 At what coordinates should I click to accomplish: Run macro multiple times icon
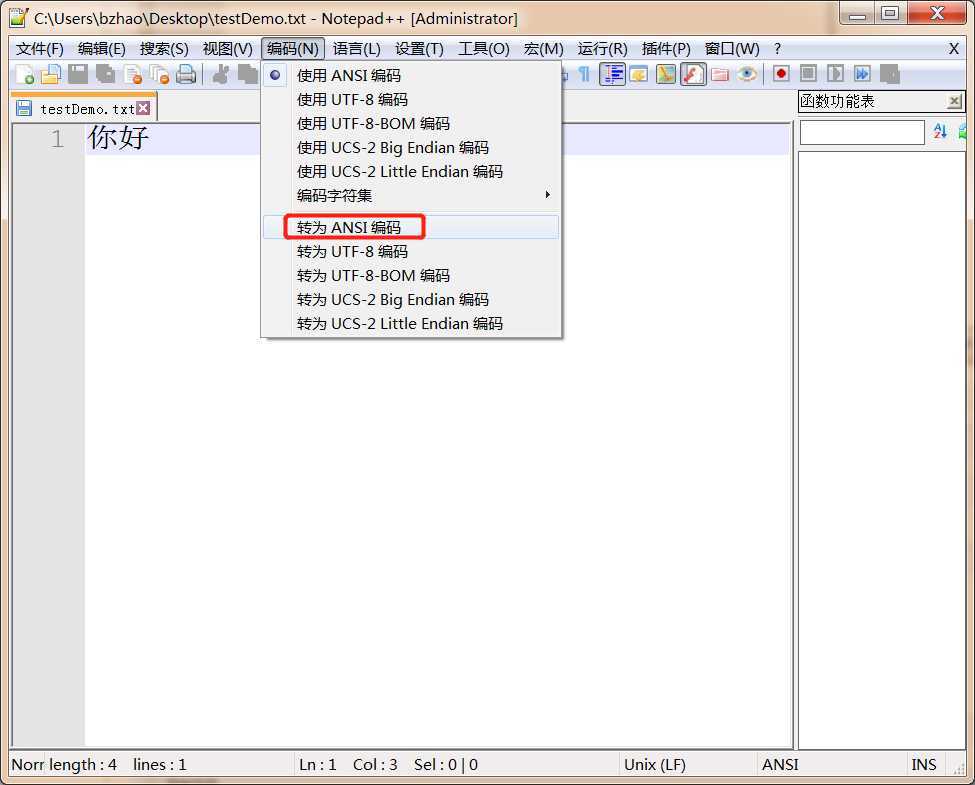[x=862, y=74]
